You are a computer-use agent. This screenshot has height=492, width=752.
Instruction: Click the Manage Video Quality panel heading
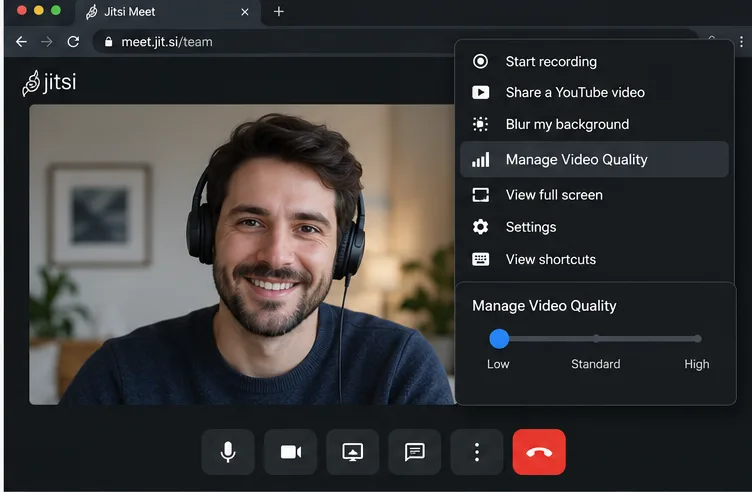(x=544, y=306)
